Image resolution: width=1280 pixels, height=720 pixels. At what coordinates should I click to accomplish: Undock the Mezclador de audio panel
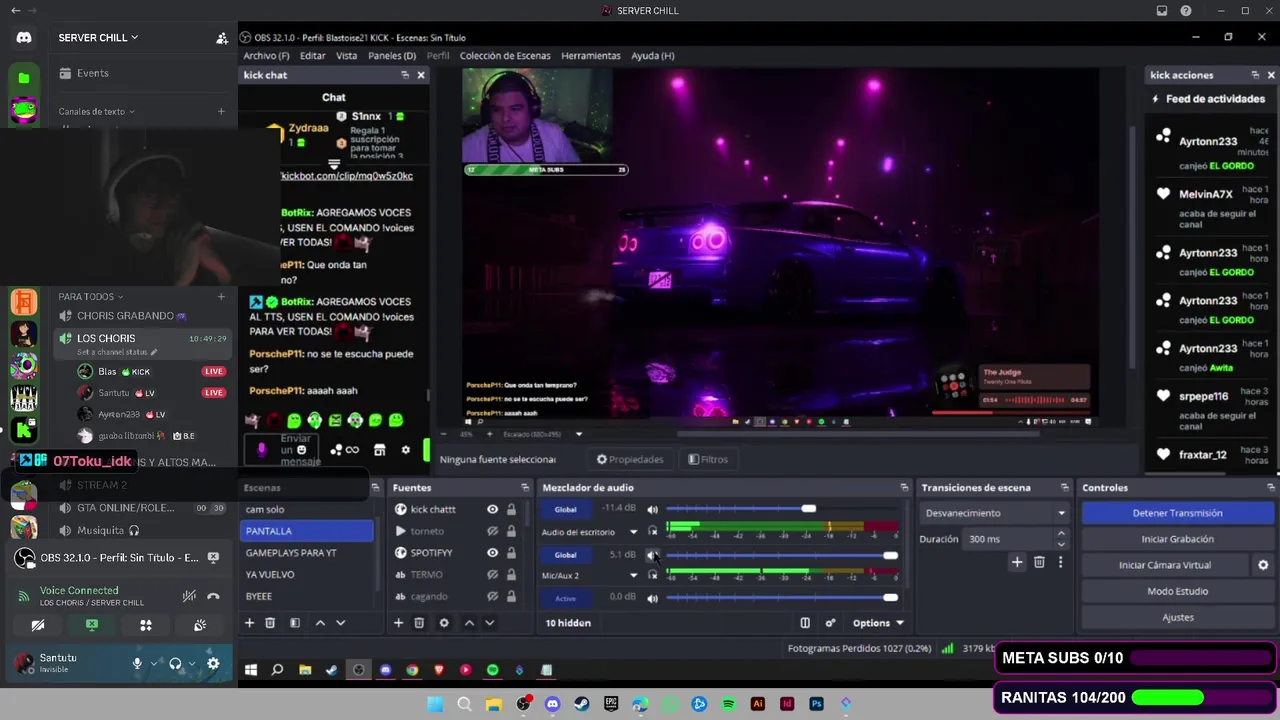pyautogui.click(x=904, y=488)
